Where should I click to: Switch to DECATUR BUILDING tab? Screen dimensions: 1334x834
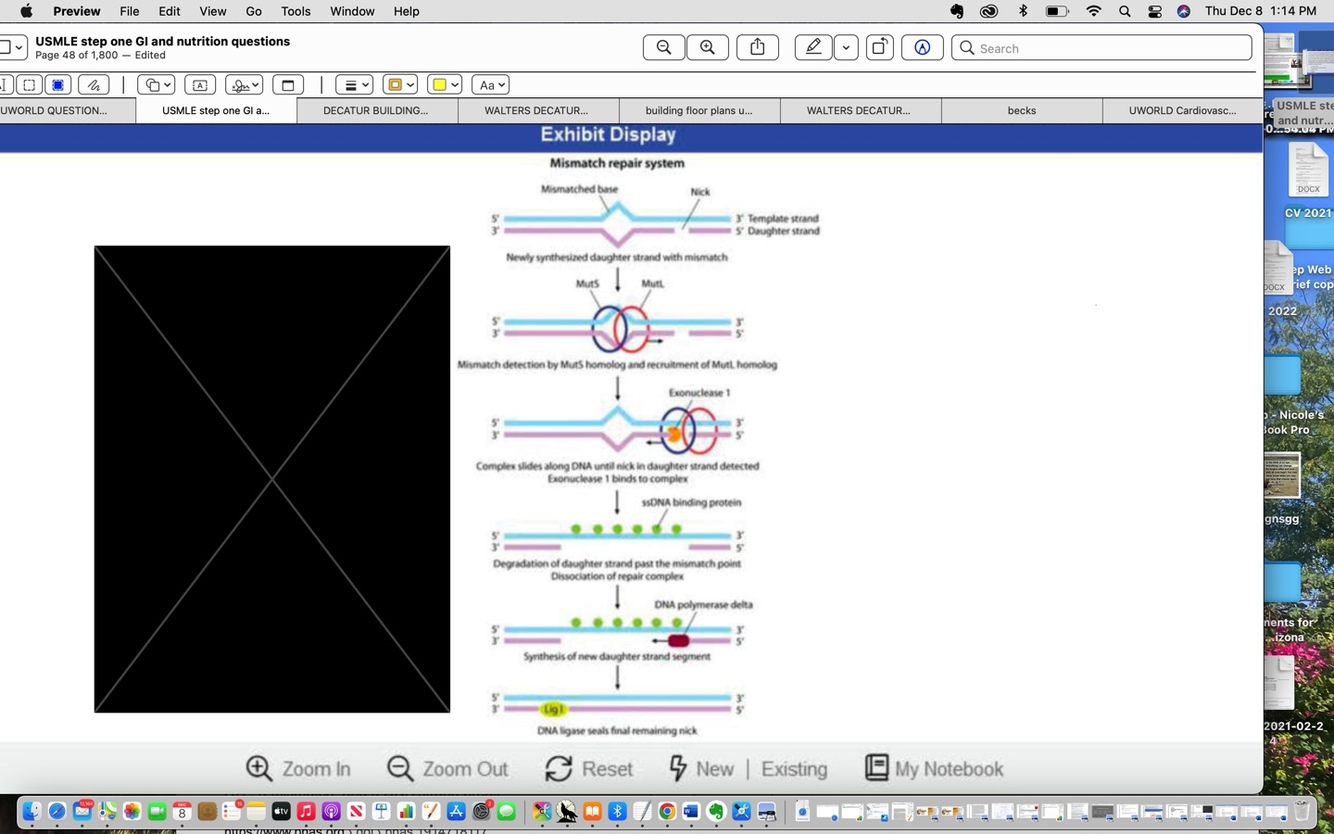tap(376, 111)
